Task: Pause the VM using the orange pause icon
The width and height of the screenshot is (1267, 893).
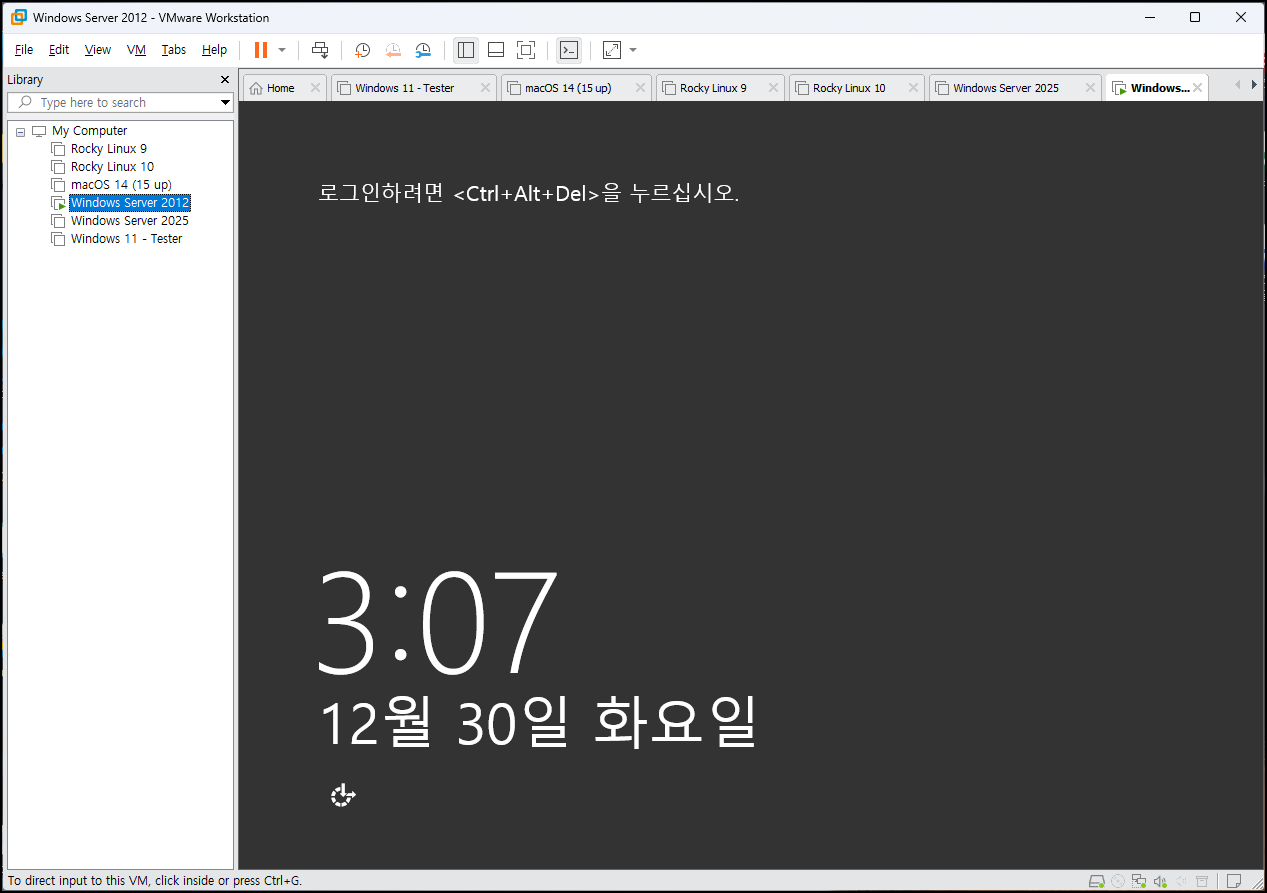Action: pos(261,49)
